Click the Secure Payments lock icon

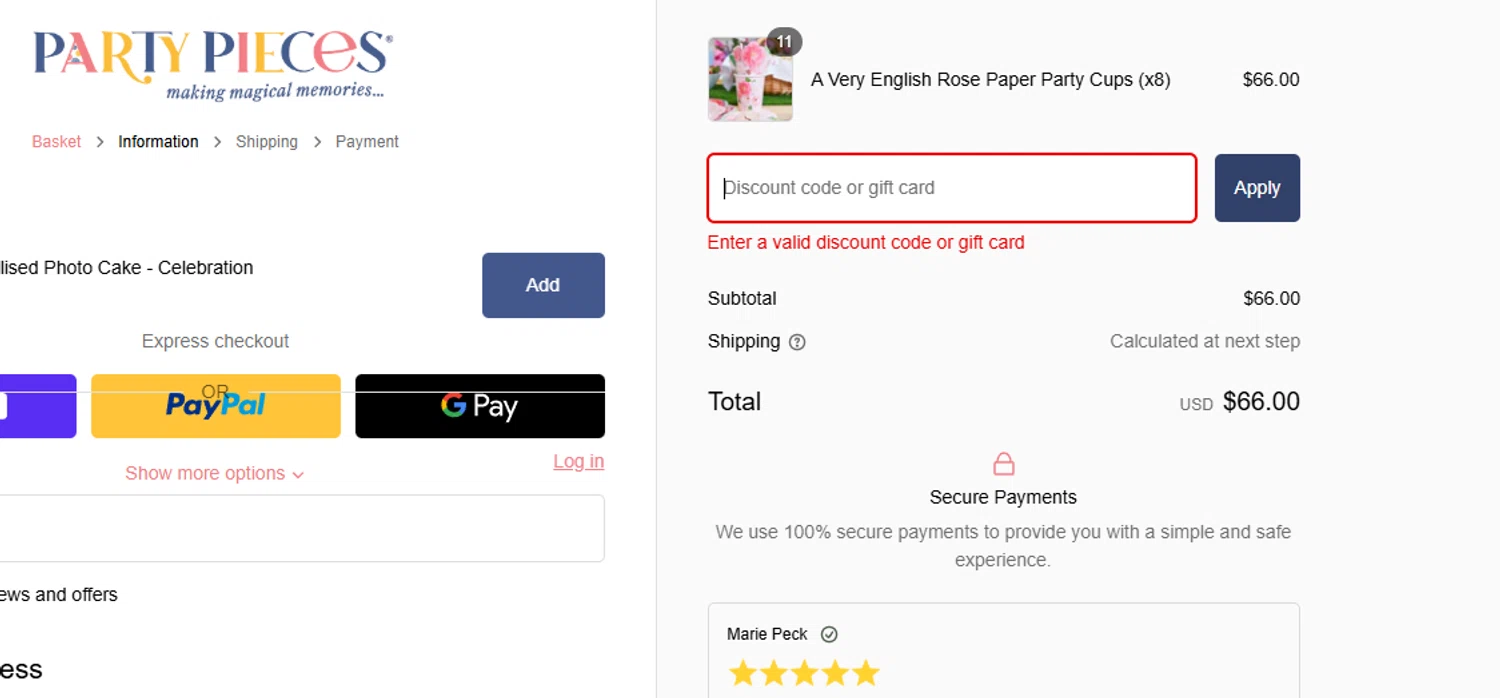[1003, 464]
